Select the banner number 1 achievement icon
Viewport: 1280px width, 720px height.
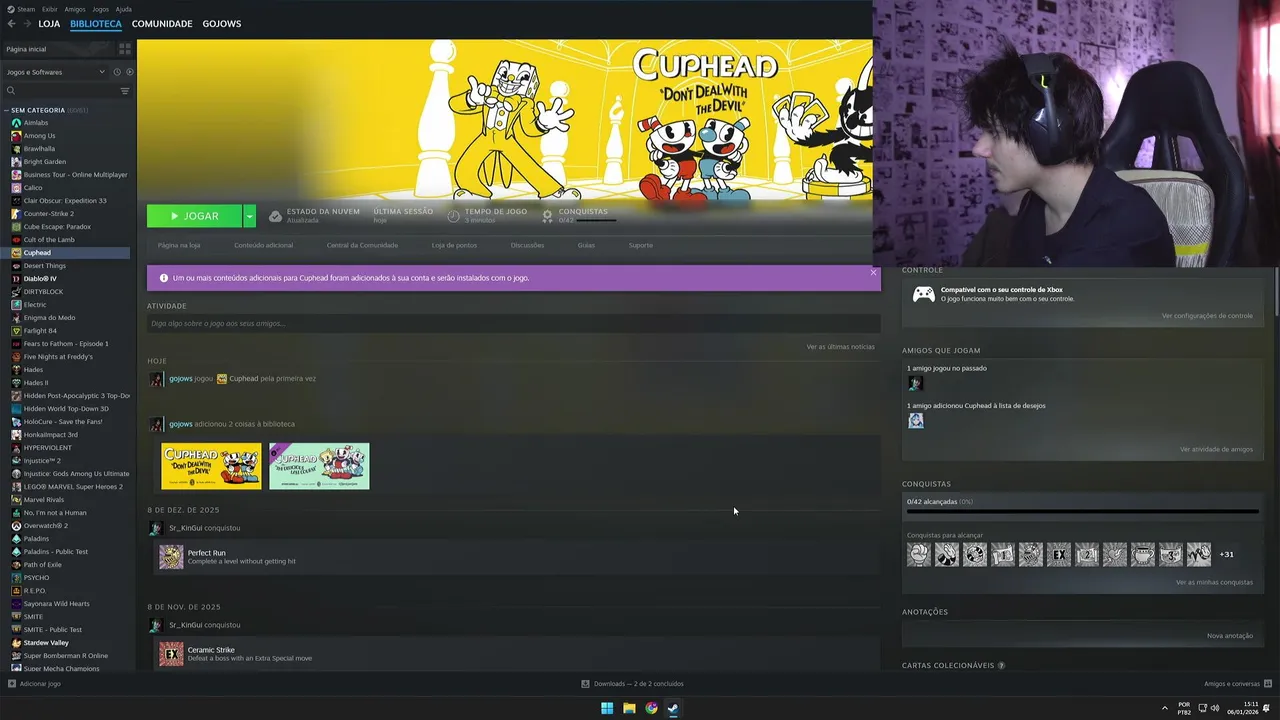[1003, 554]
